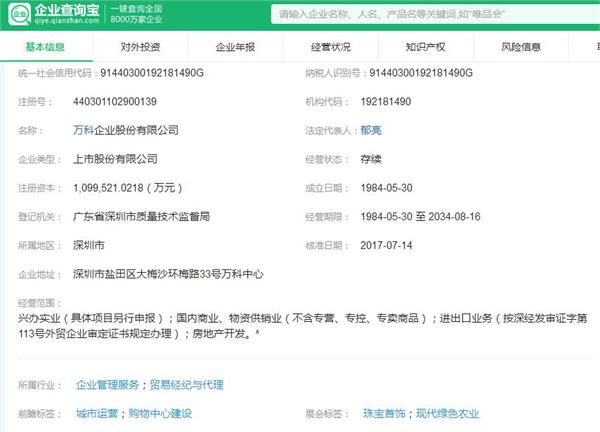
Task: Focus the company name search field
Action: coord(435,14)
